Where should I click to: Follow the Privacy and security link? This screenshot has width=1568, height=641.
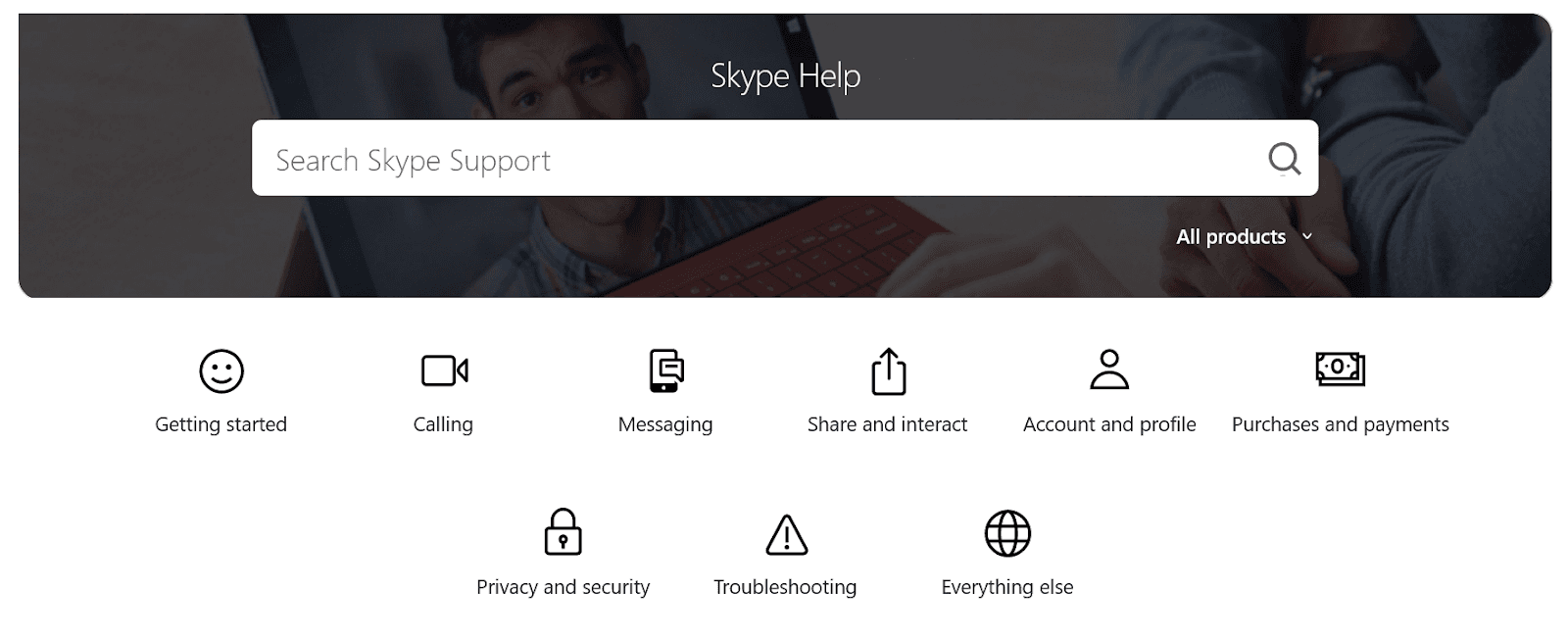(x=563, y=587)
